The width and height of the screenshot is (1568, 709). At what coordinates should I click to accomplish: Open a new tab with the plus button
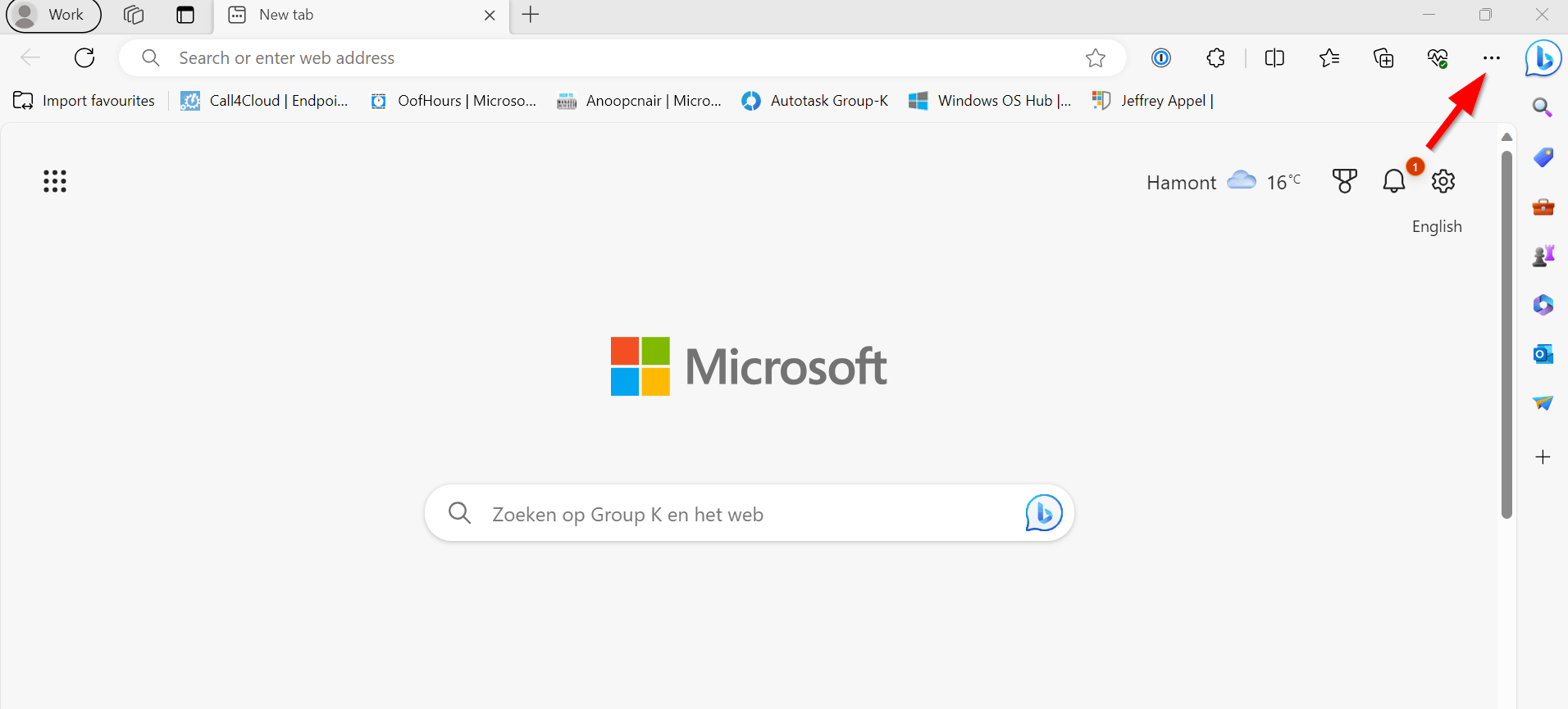coord(531,15)
